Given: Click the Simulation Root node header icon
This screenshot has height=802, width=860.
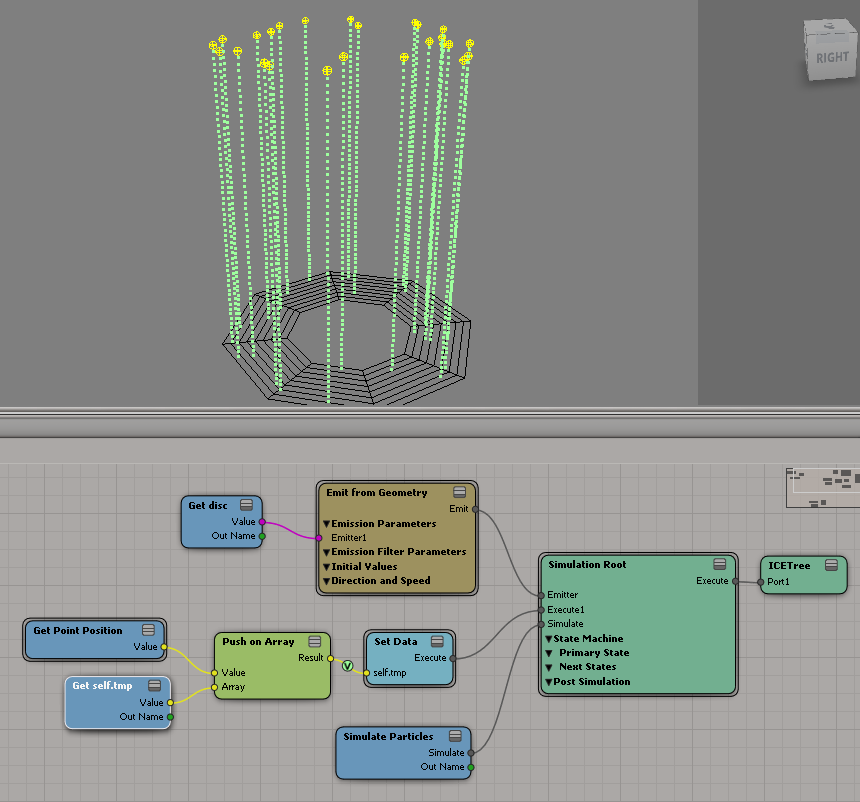Looking at the screenshot, I should (x=720, y=564).
